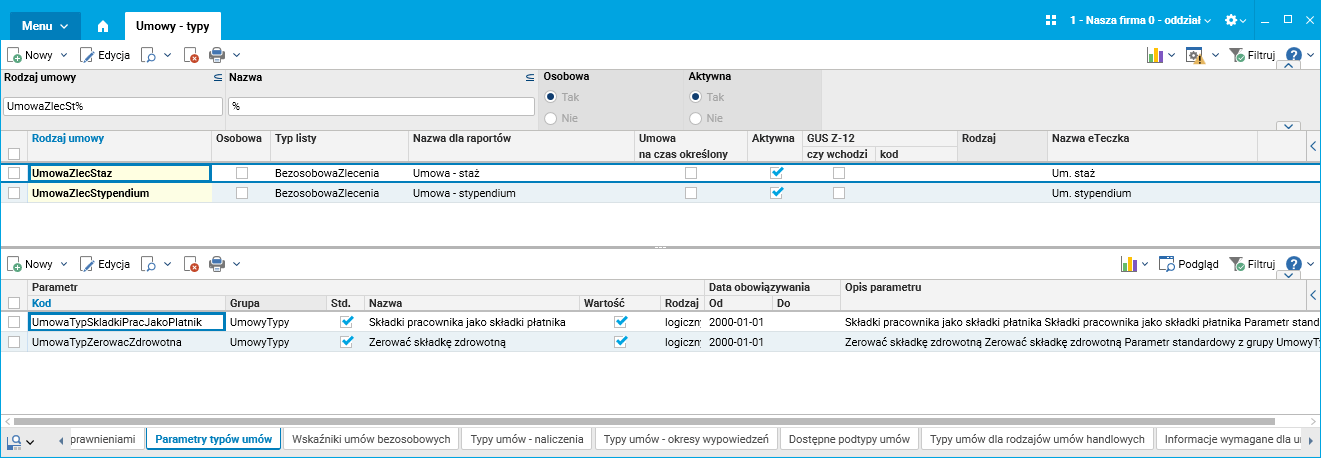Viewport: 1321px width, 458px height.
Task: Click the delete record icon in top toolbar
Action: coord(192,55)
